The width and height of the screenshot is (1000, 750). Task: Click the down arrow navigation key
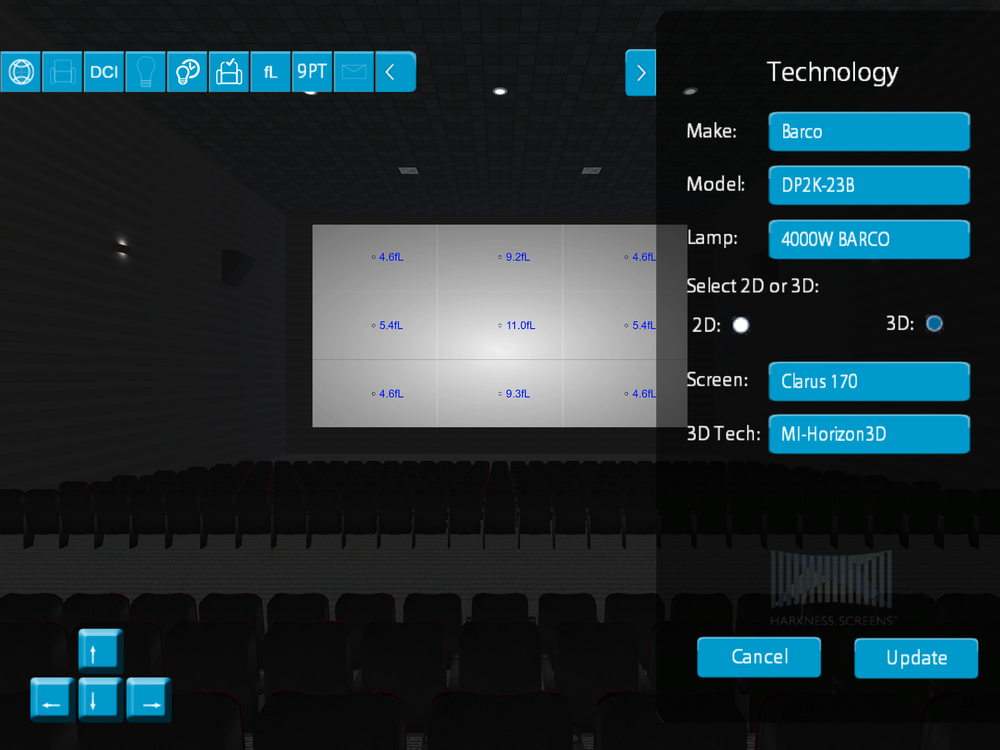pyautogui.click(x=100, y=700)
